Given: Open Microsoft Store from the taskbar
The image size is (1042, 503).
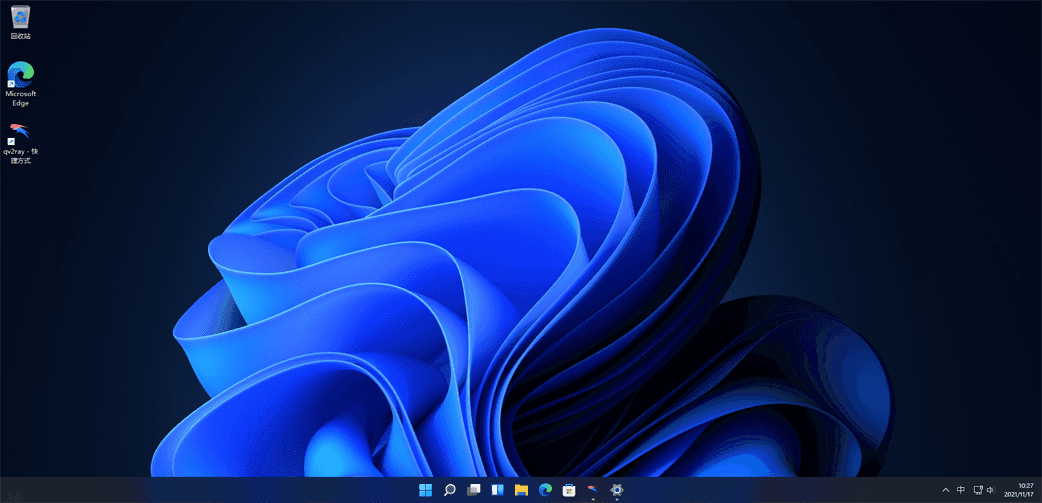Looking at the screenshot, I should point(569,490).
